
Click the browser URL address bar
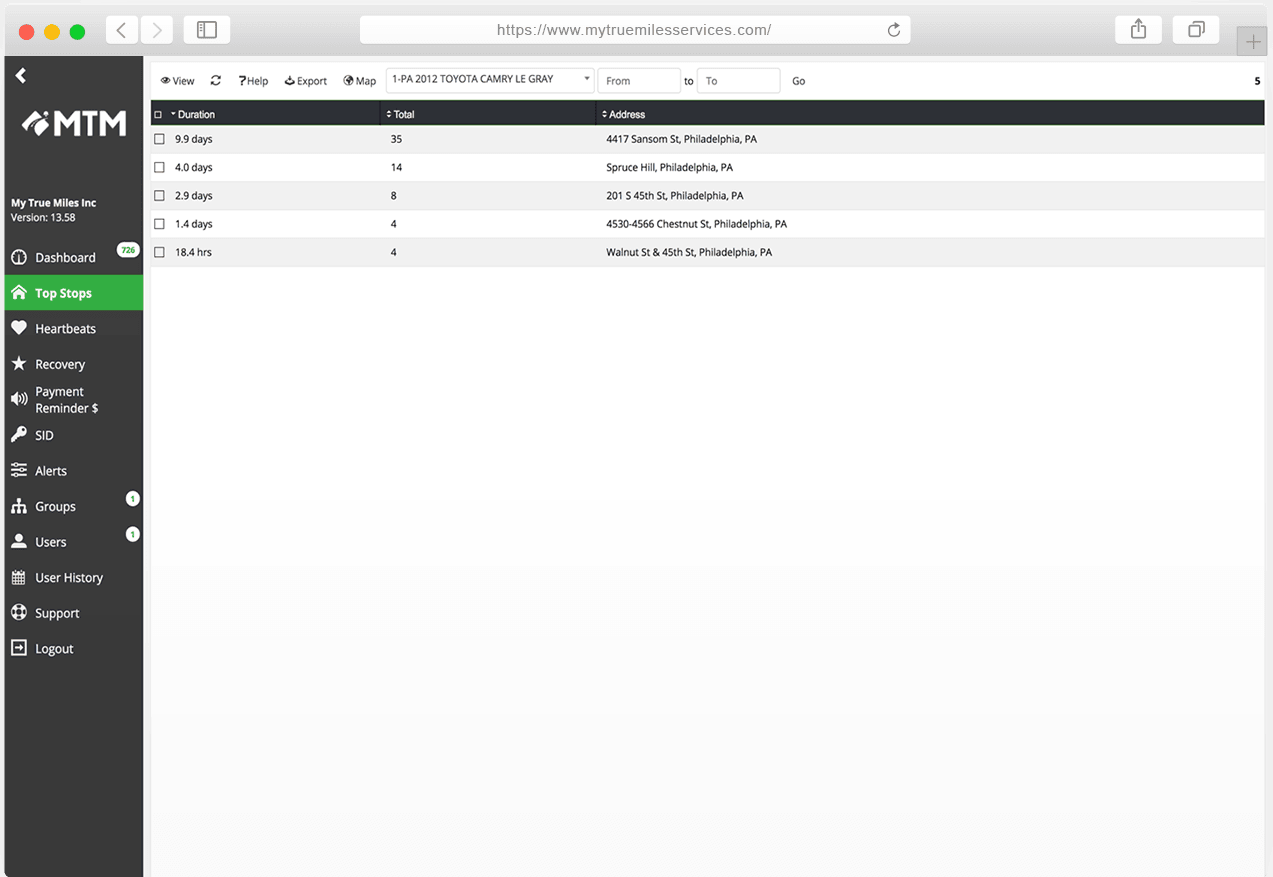[x=635, y=30]
